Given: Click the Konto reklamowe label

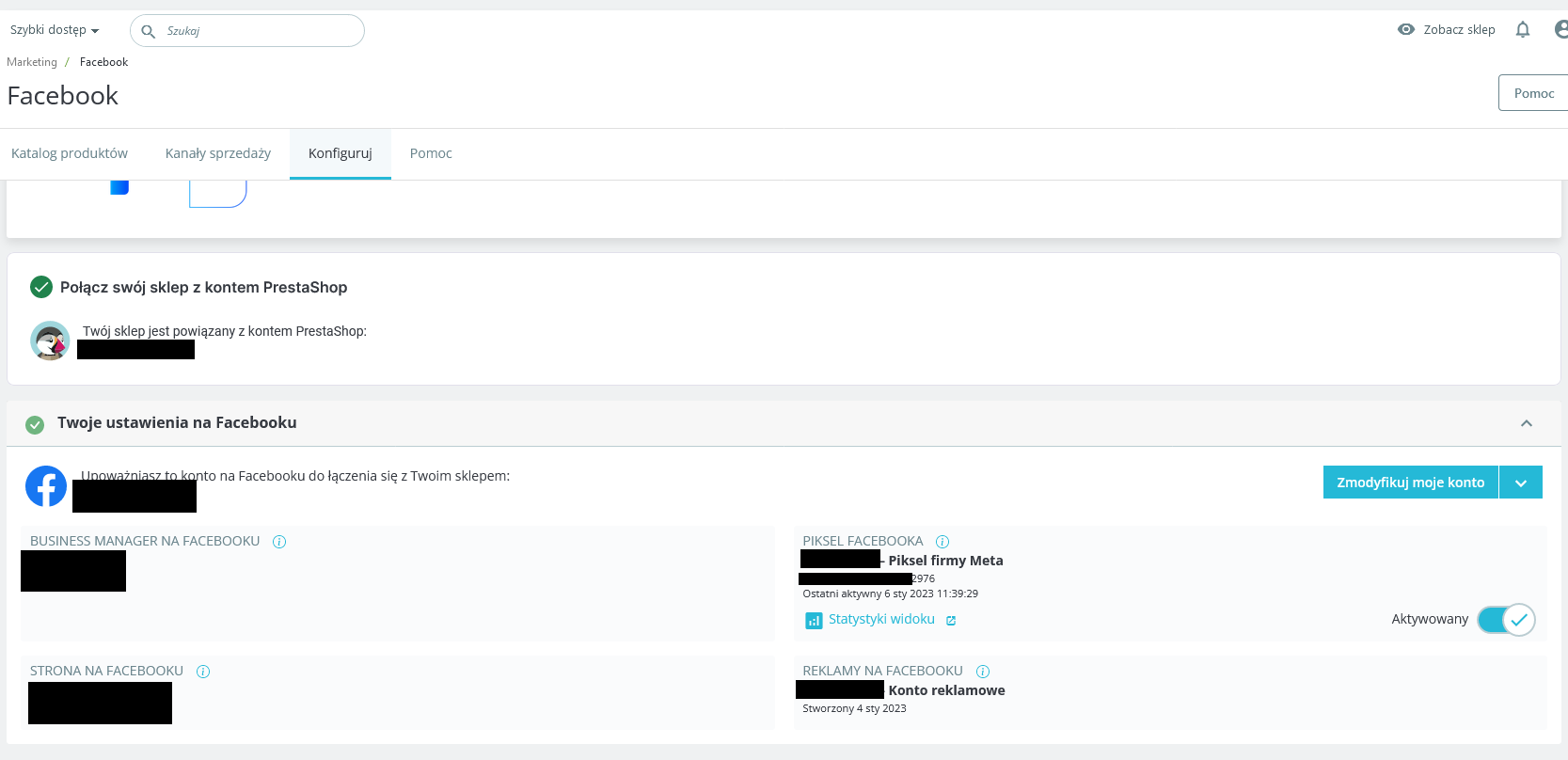Looking at the screenshot, I should click(946, 690).
